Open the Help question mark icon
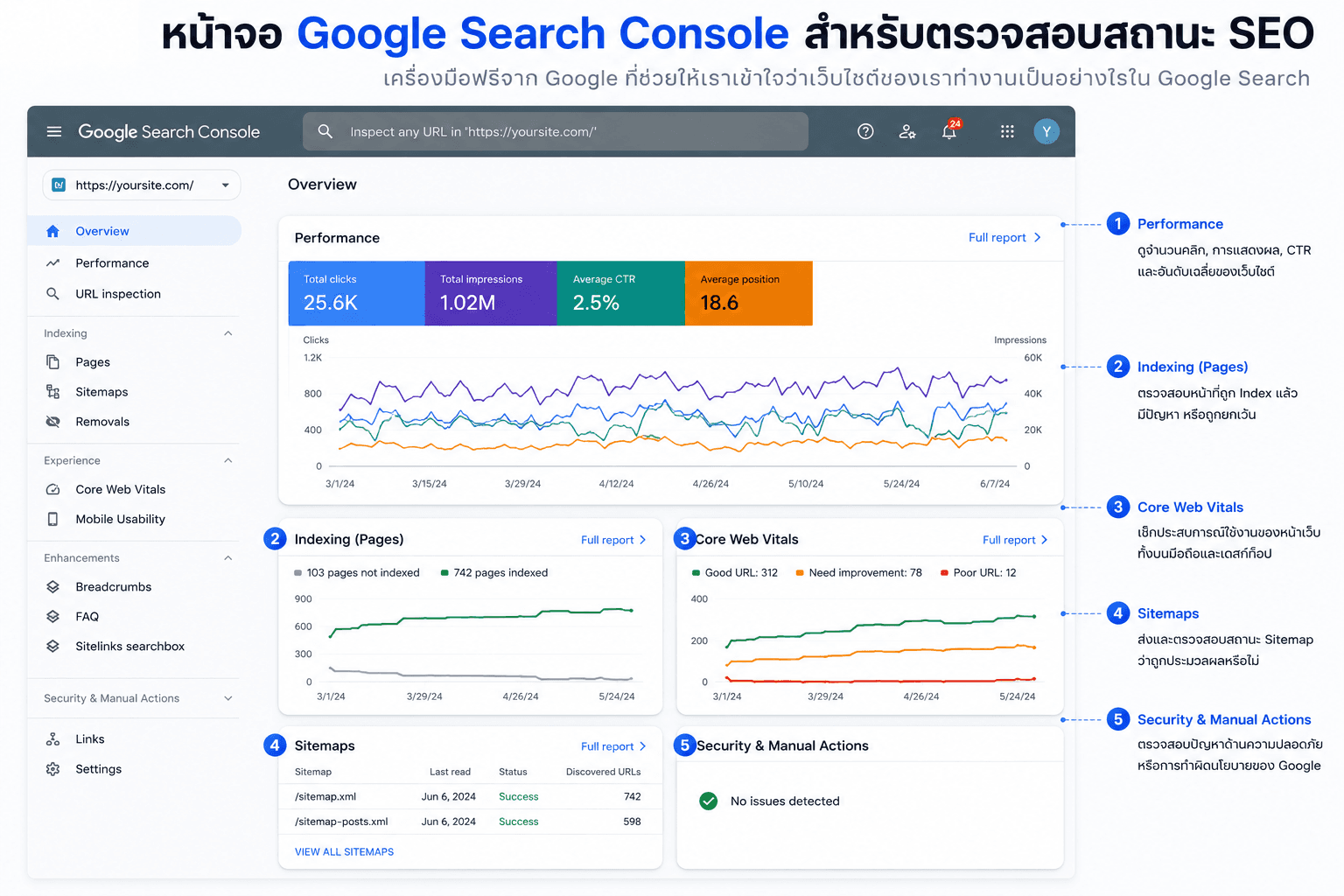The image size is (1344, 896). [x=865, y=131]
